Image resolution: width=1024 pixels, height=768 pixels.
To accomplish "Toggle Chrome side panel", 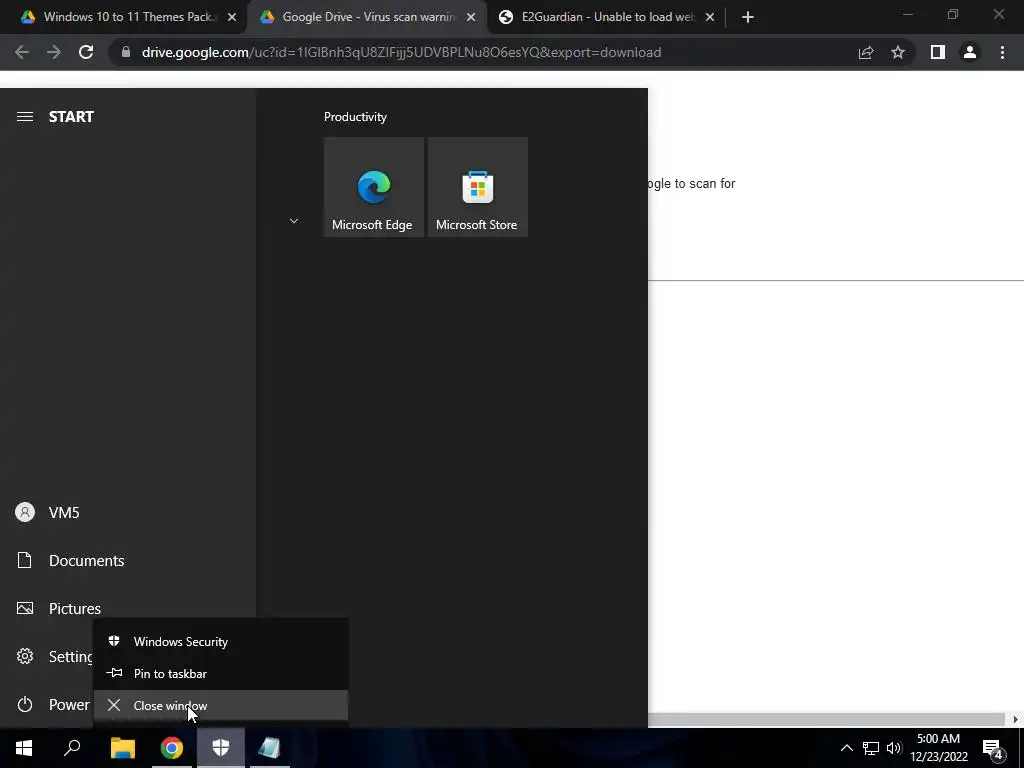I will 938,52.
